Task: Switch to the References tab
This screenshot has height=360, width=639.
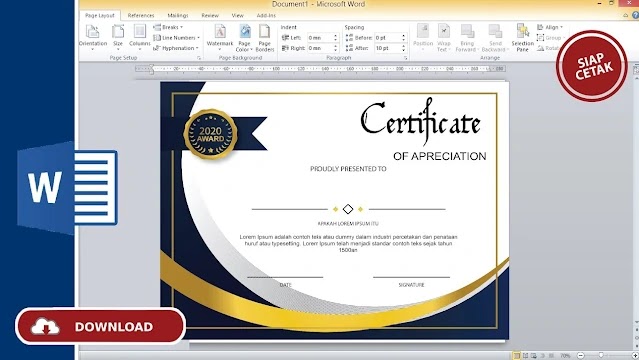Action: (141, 15)
